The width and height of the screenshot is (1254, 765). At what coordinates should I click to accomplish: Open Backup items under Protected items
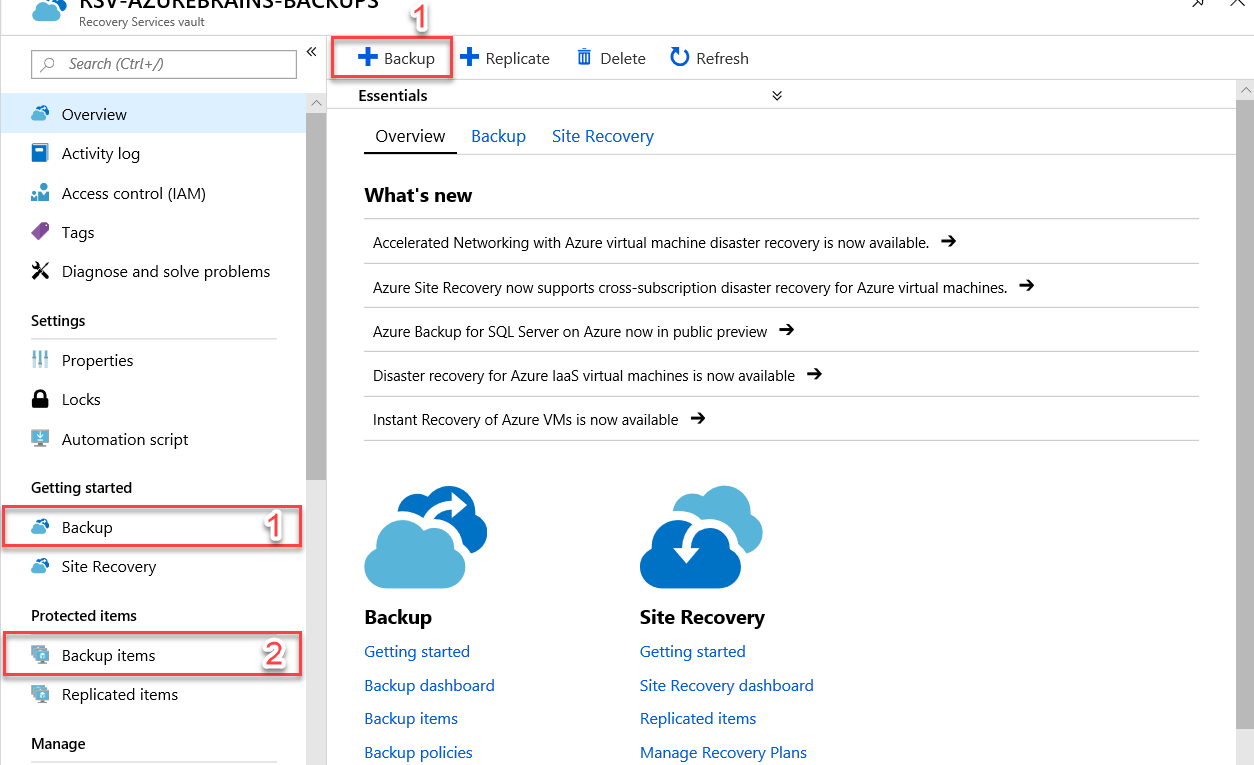tap(153, 655)
